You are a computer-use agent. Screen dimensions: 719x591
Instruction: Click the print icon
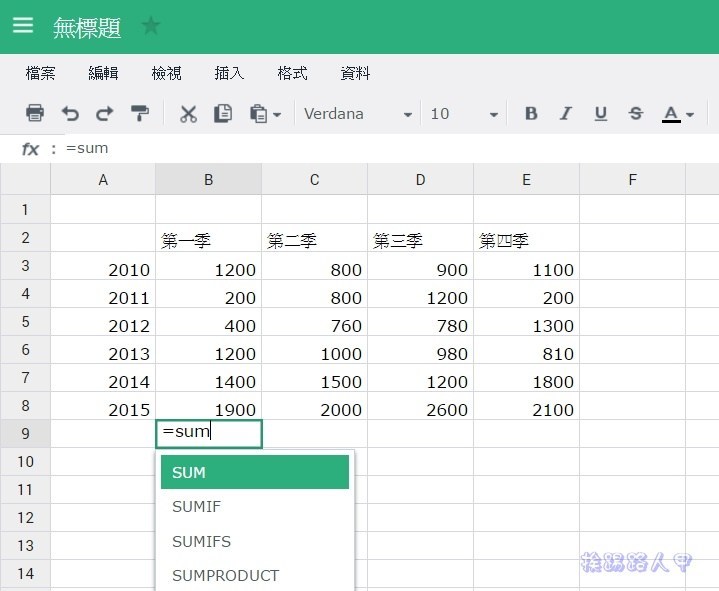coord(35,114)
